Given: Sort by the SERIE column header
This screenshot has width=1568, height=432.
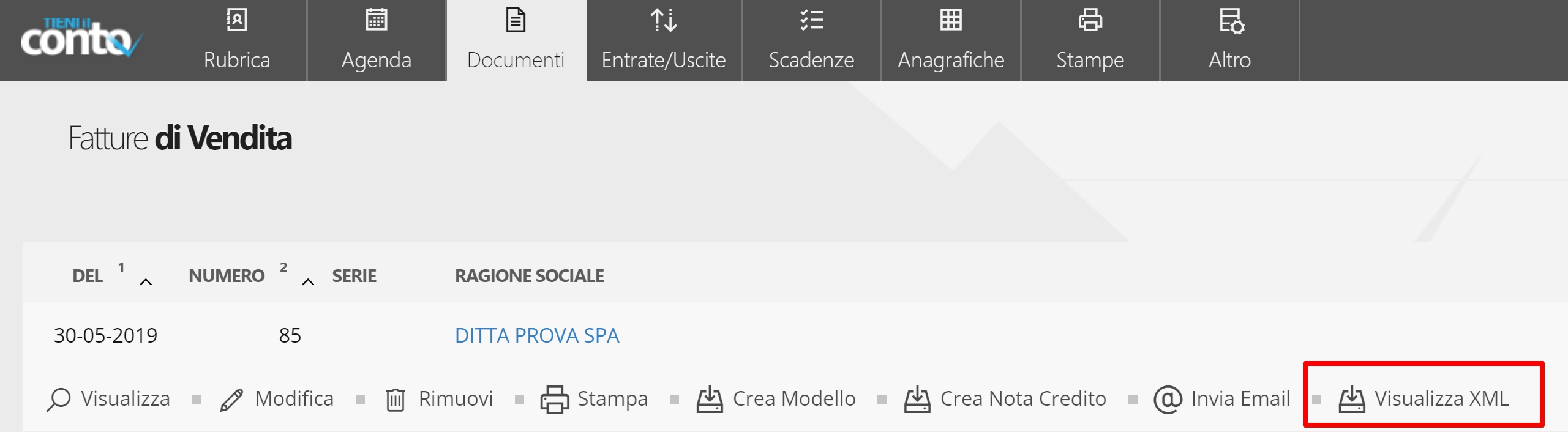Looking at the screenshot, I should pyautogui.click(x=354, y=276).
